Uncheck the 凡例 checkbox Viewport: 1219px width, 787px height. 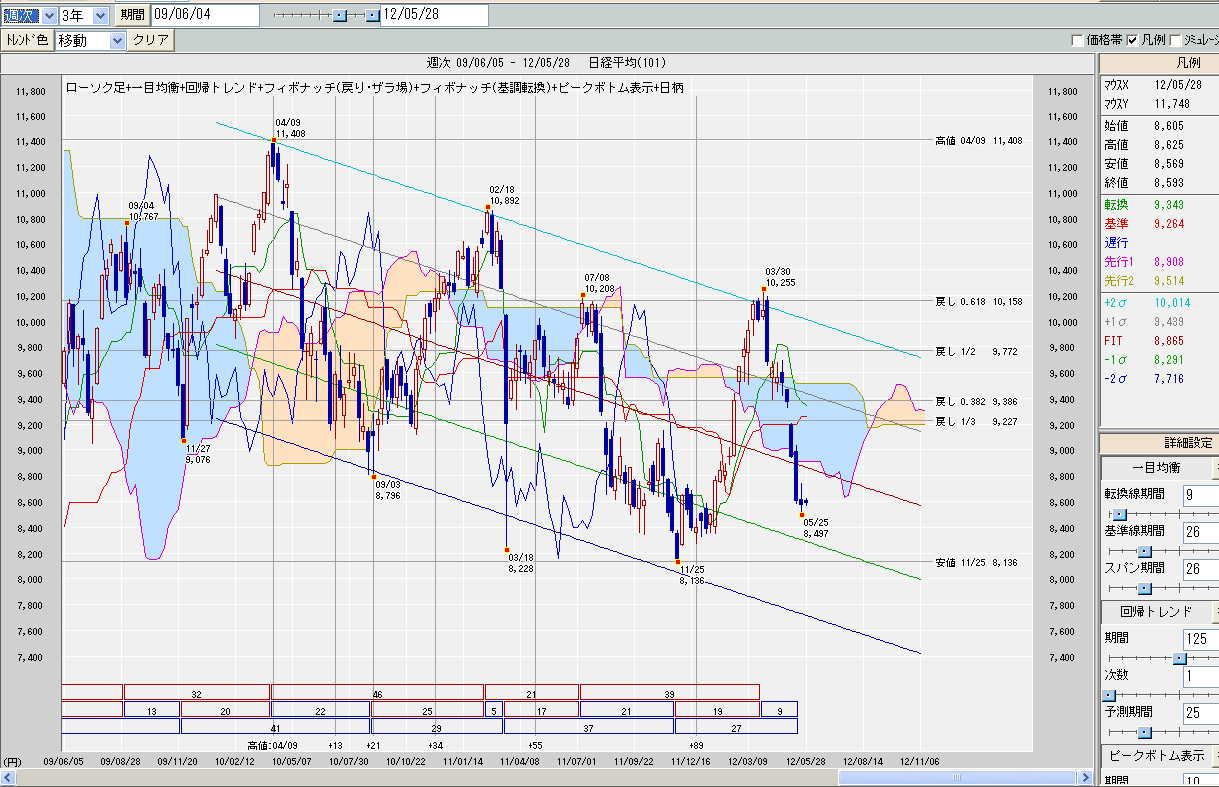click(1132, 41)
